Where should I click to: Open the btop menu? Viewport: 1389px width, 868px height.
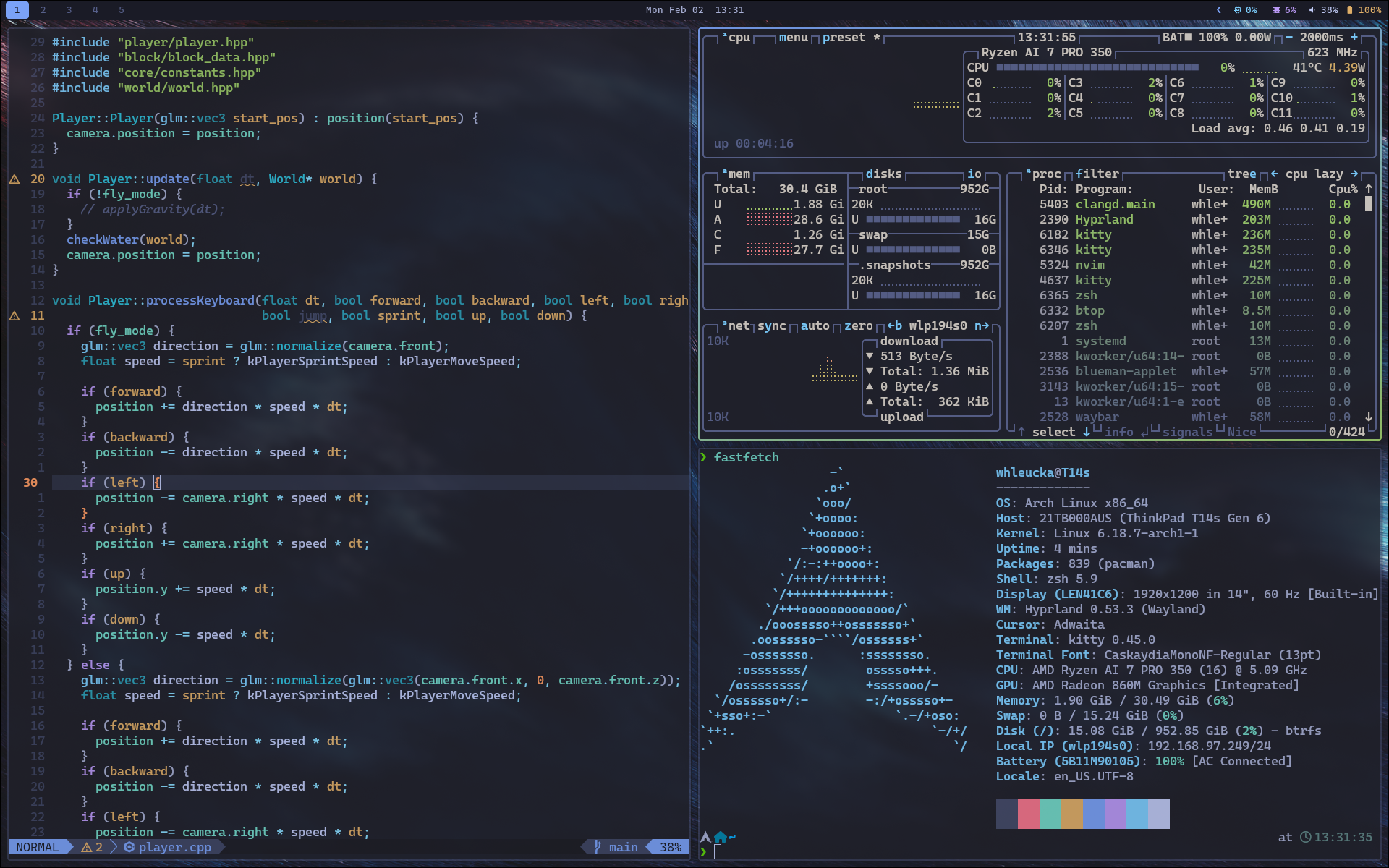[x=792, y=37]
